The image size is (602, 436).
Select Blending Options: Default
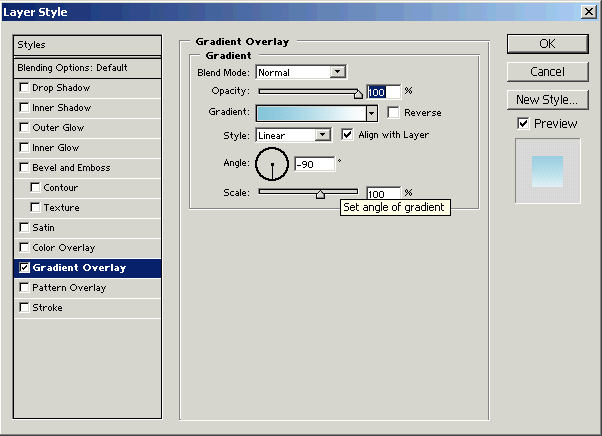(x=87, y=68)
